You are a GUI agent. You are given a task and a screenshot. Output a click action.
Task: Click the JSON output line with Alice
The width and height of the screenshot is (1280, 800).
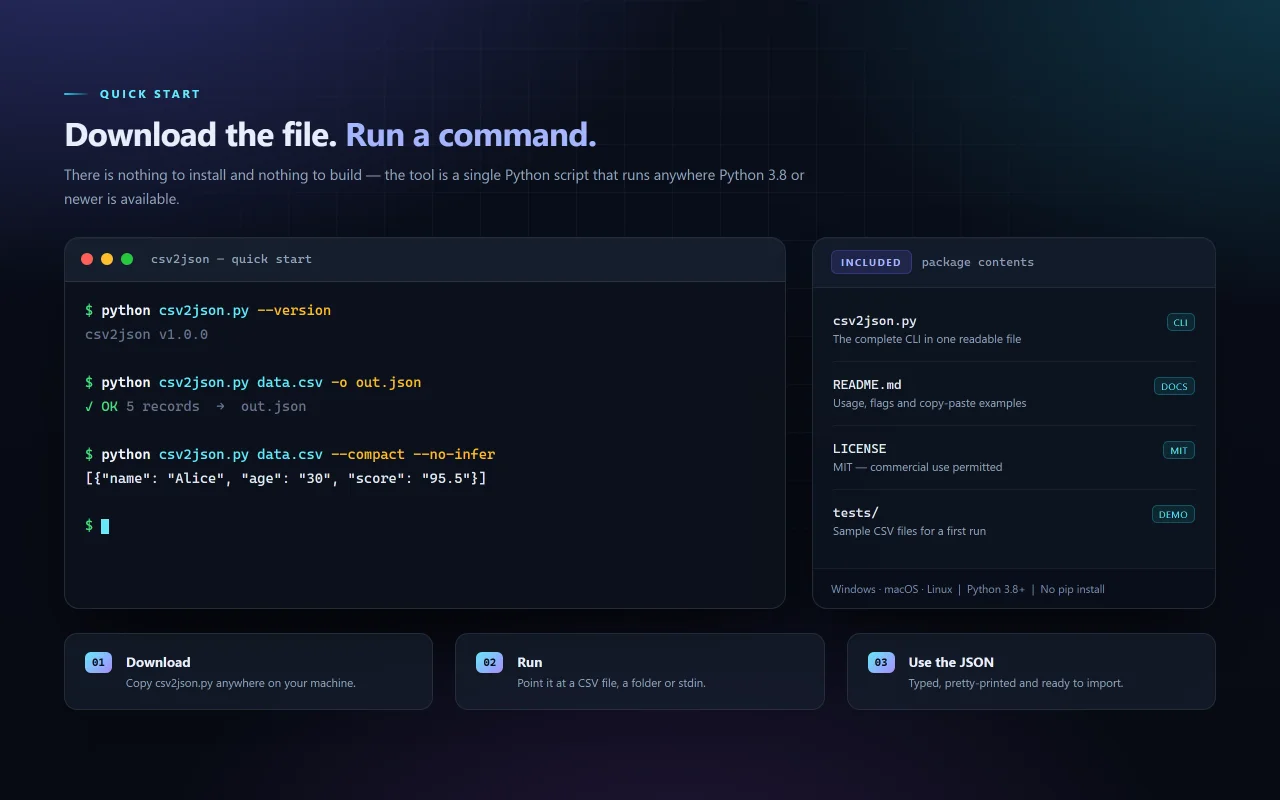click(x=286, y=478)
